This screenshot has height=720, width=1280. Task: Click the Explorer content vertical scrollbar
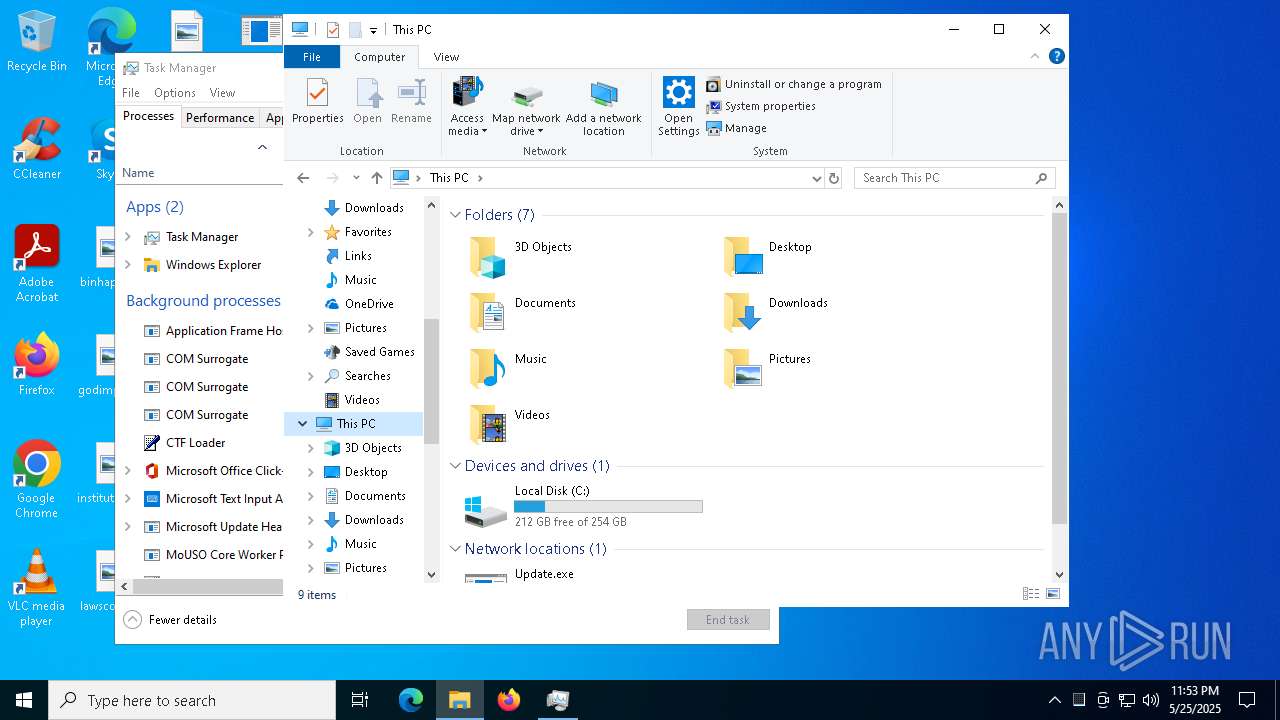[1060, 369]
